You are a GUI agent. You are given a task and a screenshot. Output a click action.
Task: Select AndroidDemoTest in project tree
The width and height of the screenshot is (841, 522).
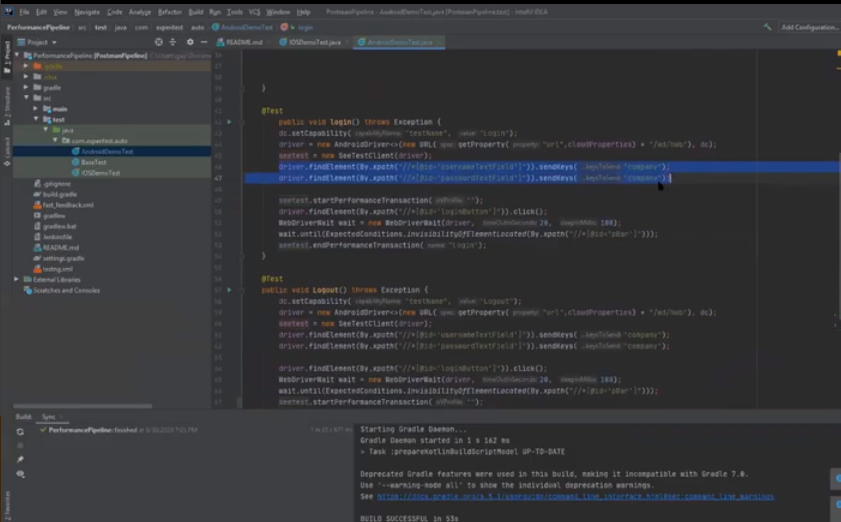point(107,151)
